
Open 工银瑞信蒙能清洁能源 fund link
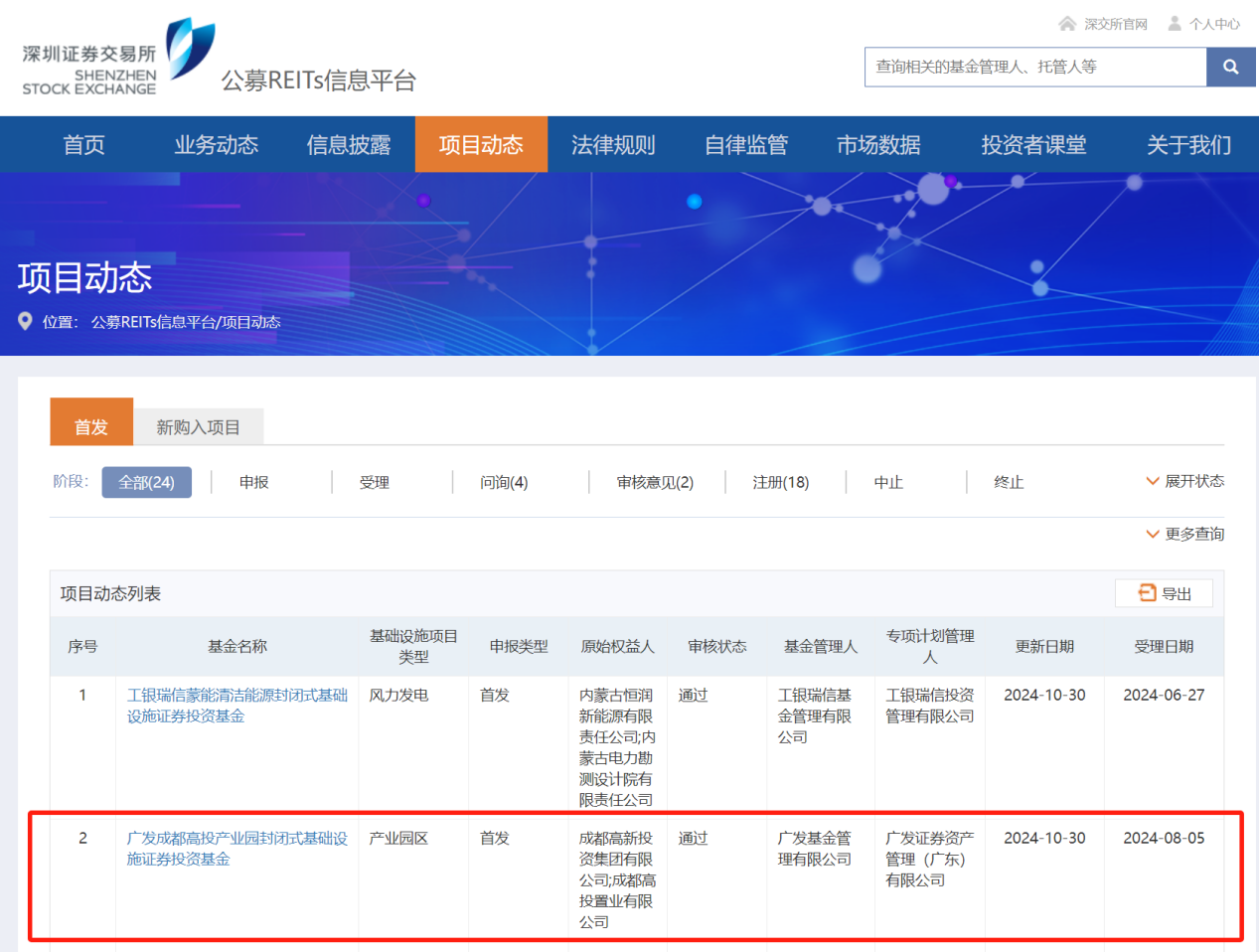[236, 705]
